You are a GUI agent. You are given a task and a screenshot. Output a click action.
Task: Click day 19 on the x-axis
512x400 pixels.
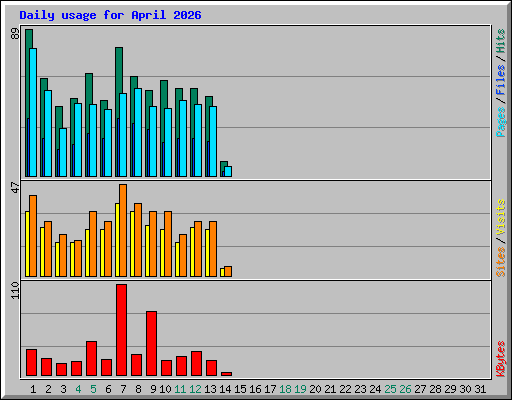[300, 389]
